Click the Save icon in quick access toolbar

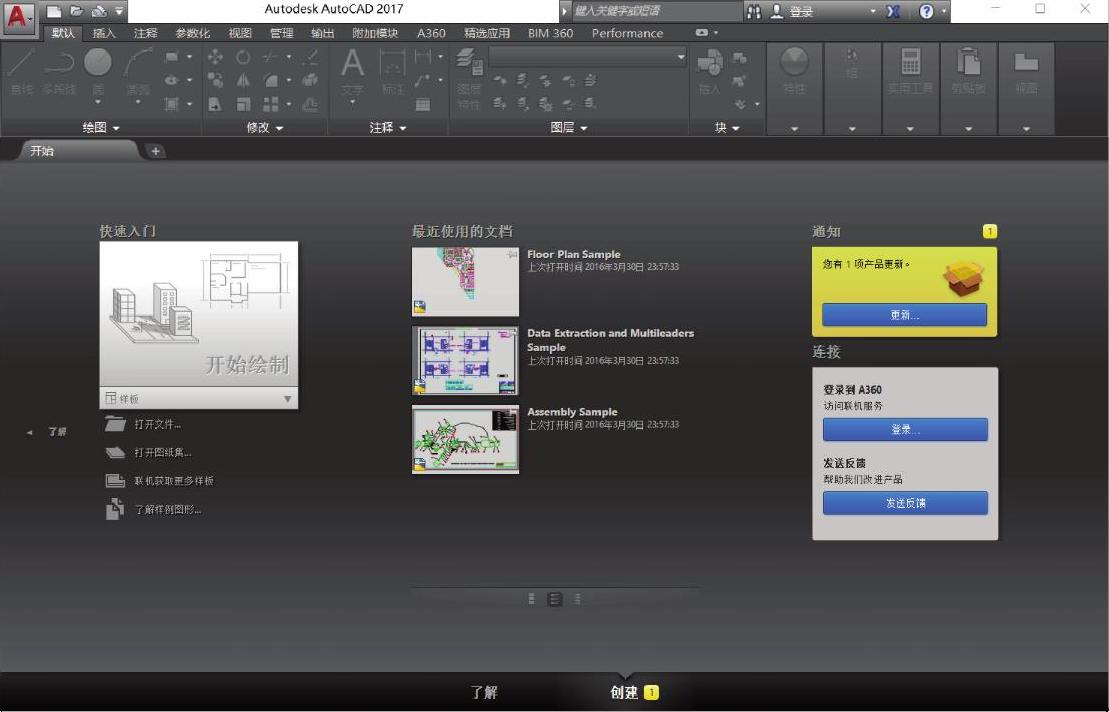pyautogui.click(x=99, y=11)
